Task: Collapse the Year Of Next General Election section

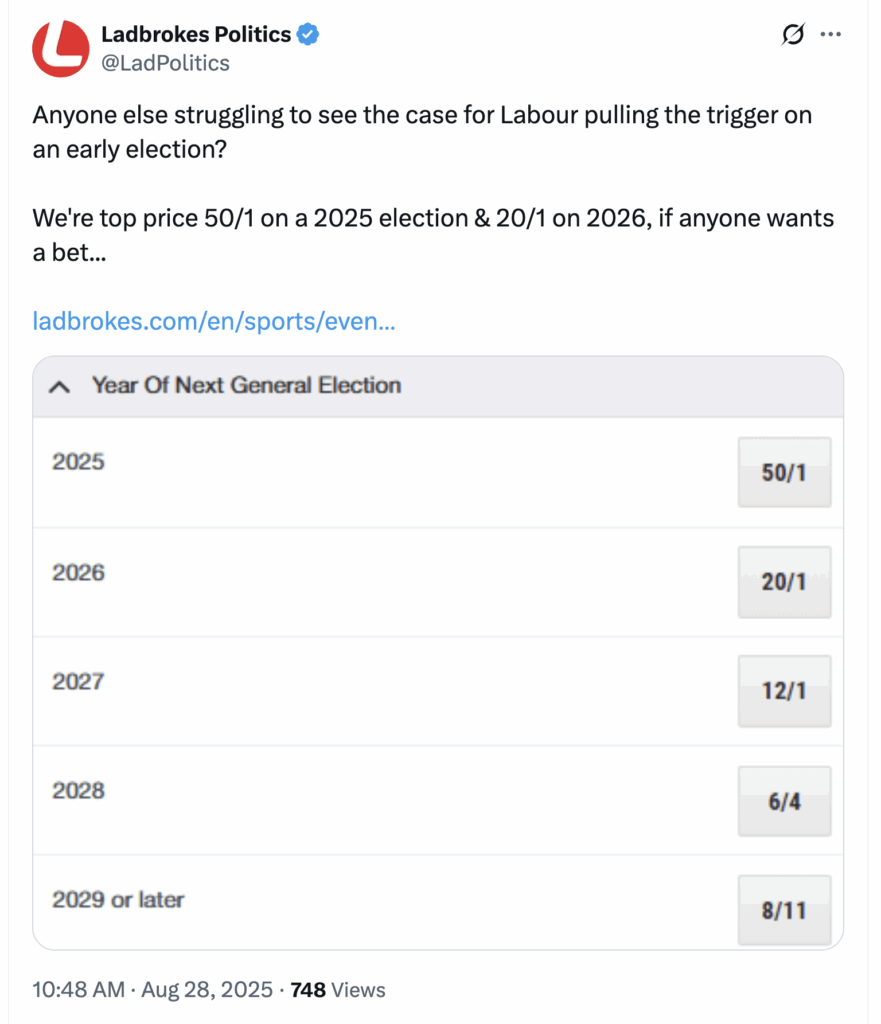Action: pos(60,386)
